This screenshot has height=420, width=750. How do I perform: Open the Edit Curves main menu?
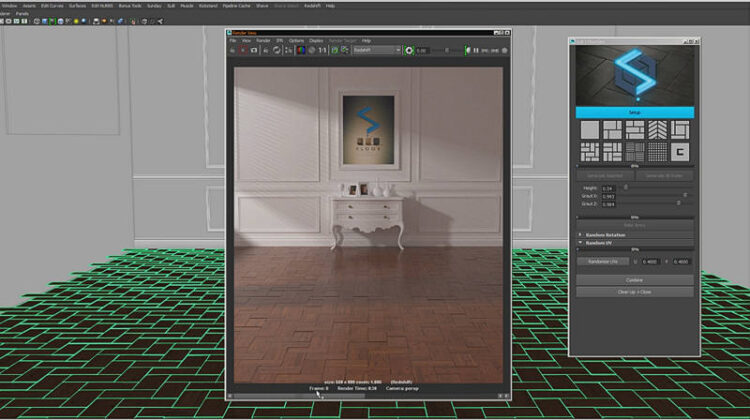52,6
